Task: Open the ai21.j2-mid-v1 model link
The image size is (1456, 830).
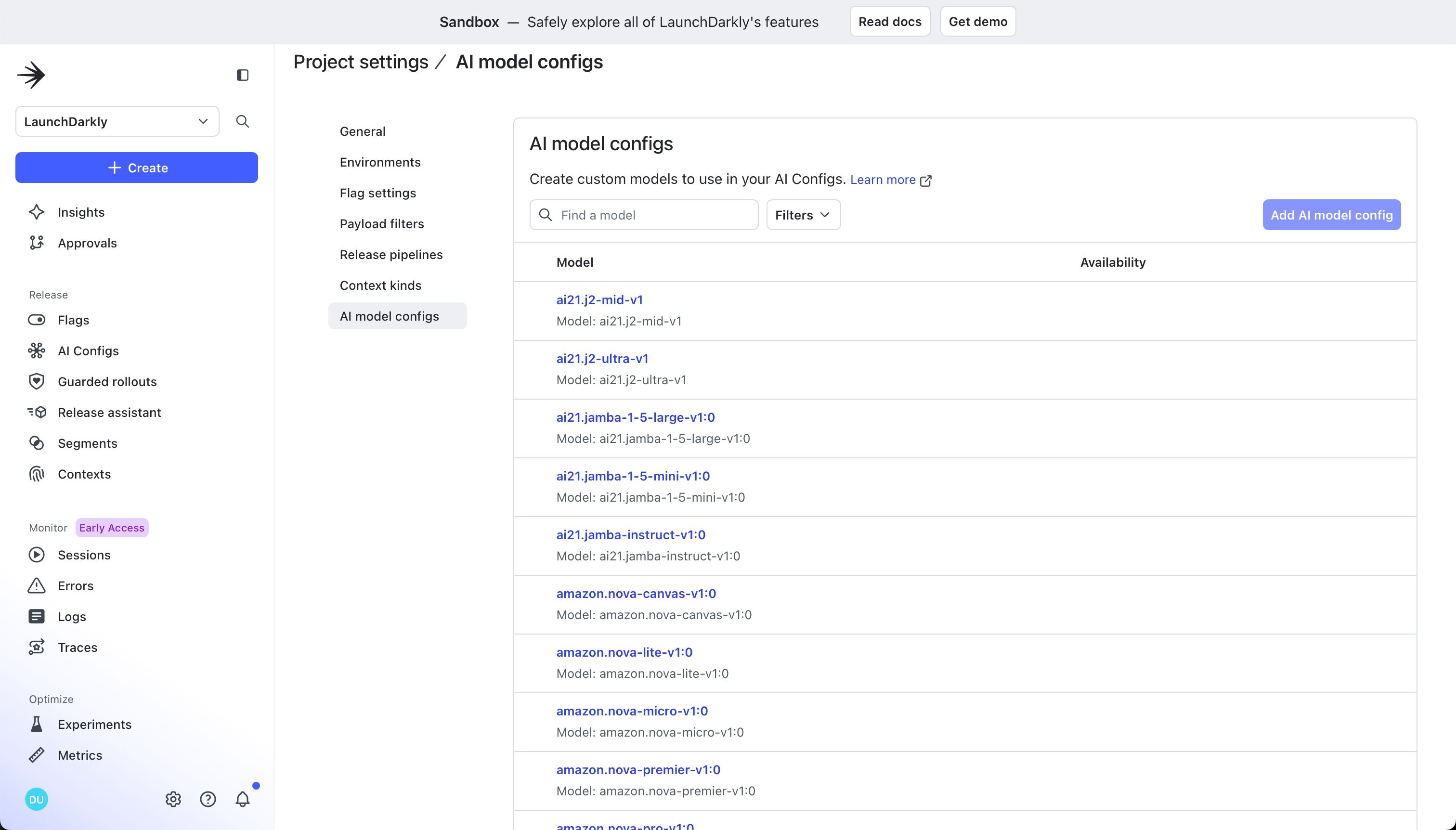Action: pyautogui.click(x=600, y=299)
